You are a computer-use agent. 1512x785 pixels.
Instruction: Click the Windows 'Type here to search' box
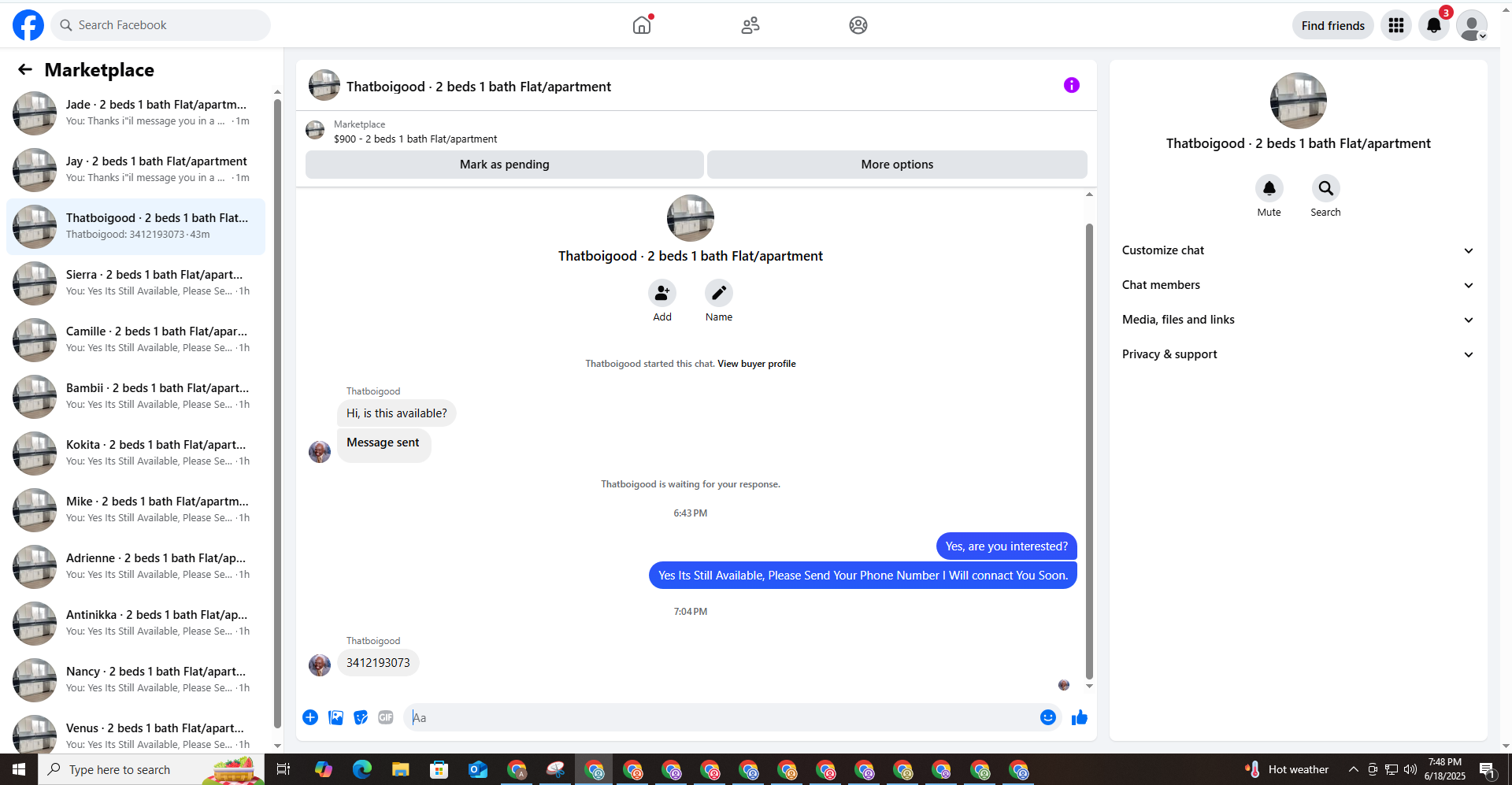tap(151, 769)
